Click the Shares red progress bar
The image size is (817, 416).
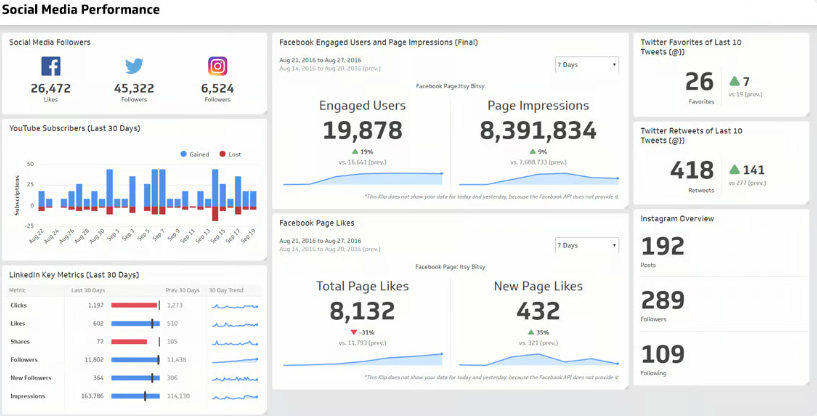pyautogui.click(x=129, y=342)
